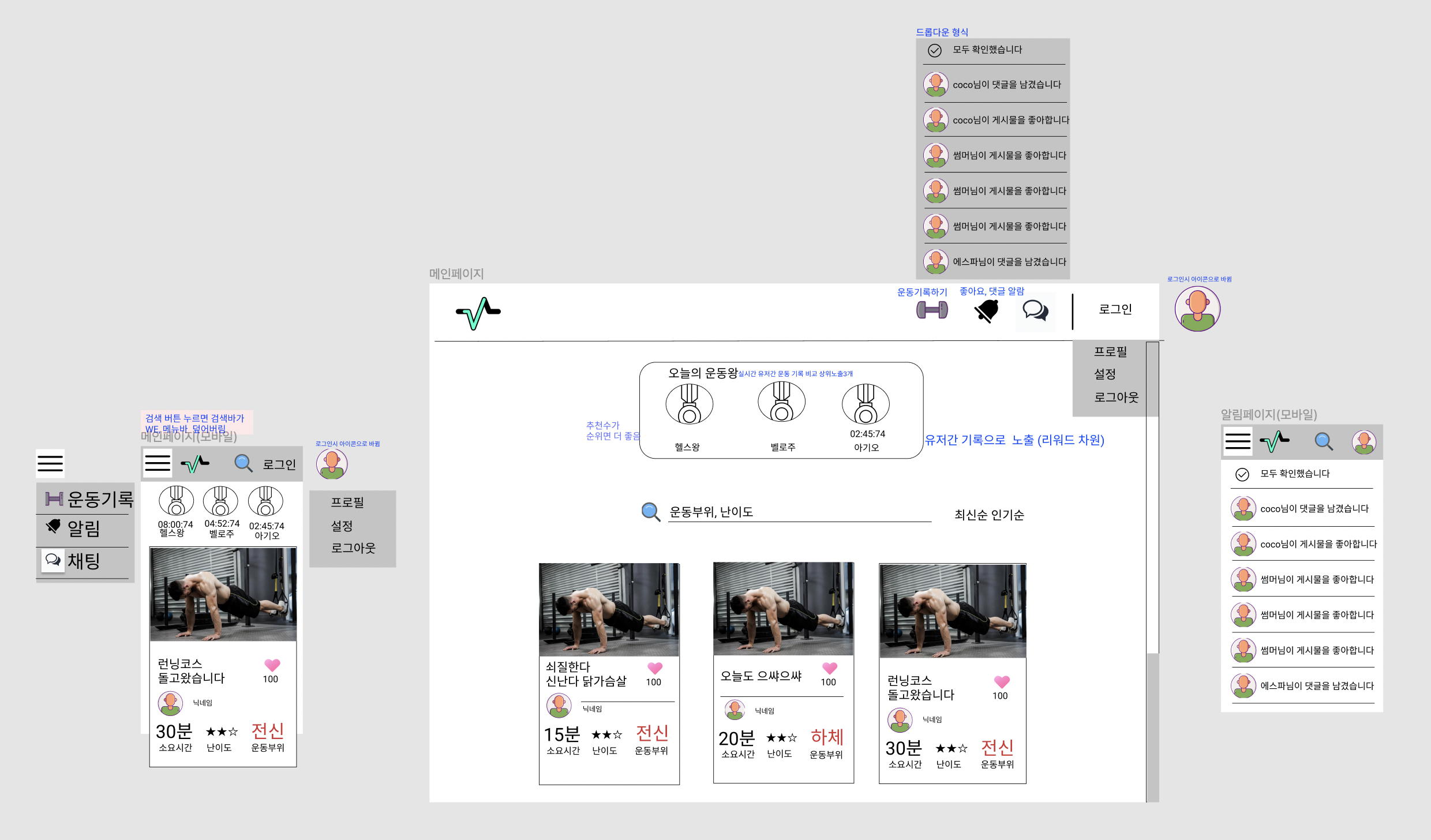
Task: Click the dumbbell workout-record icon in main header
Action: click(932, 310)
